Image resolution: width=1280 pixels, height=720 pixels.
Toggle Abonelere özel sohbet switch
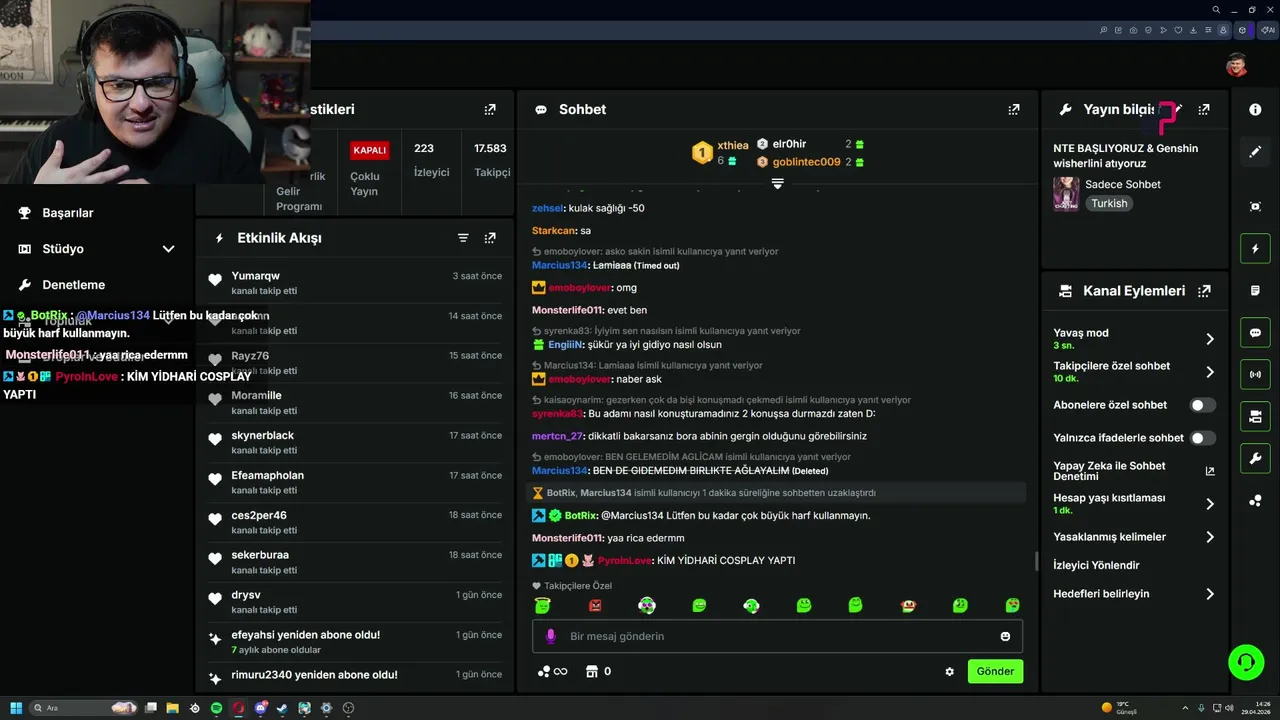(x=1202, y=405)
